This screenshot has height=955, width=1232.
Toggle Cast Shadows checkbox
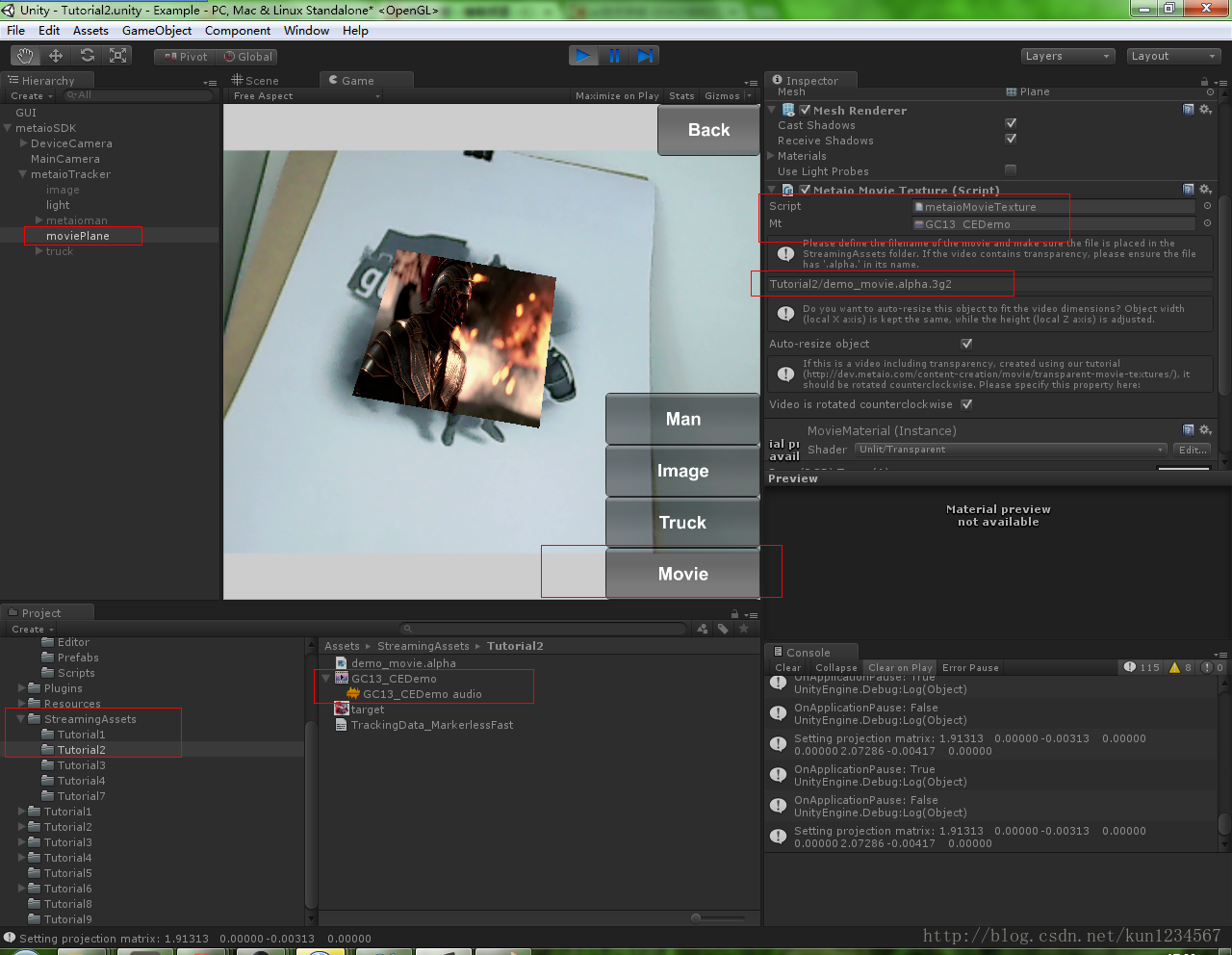(x=1011, y=123)
